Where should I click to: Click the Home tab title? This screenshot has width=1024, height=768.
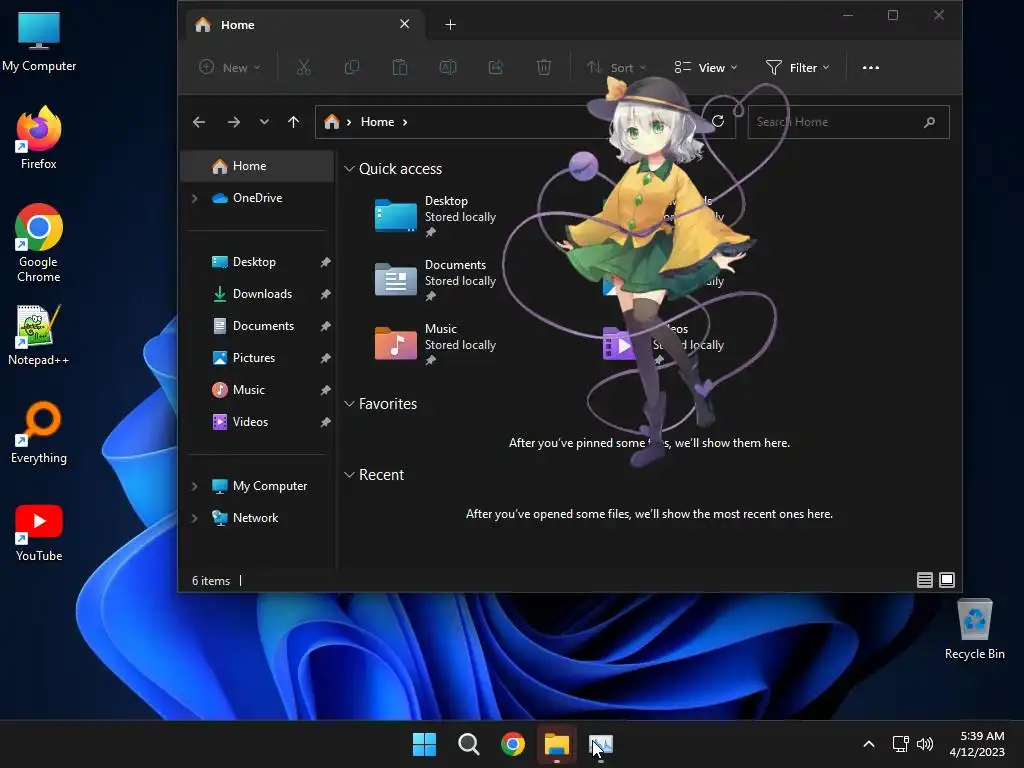point(238,25)
